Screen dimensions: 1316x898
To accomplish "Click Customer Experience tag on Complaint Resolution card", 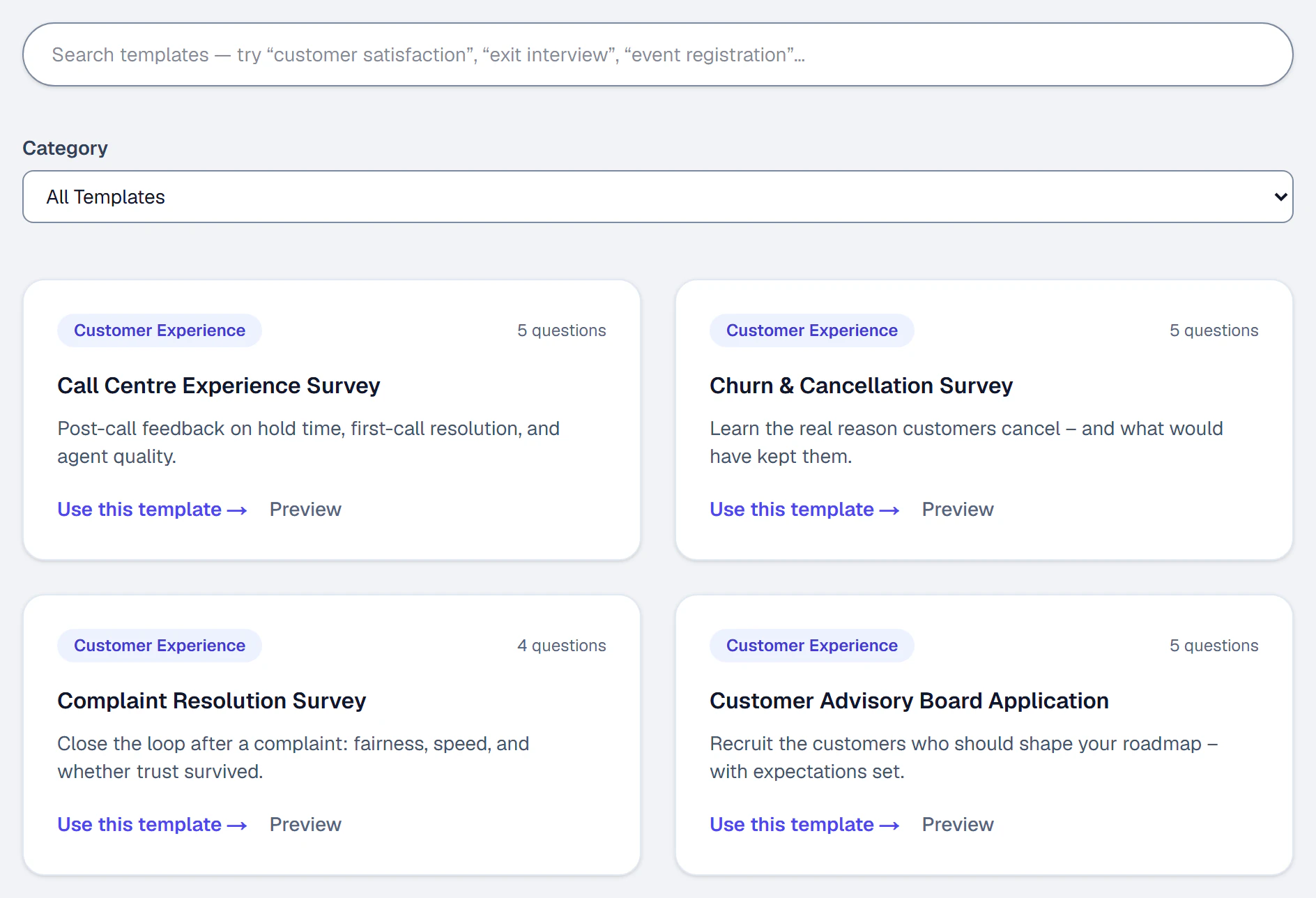I will (x=160, y=646).
